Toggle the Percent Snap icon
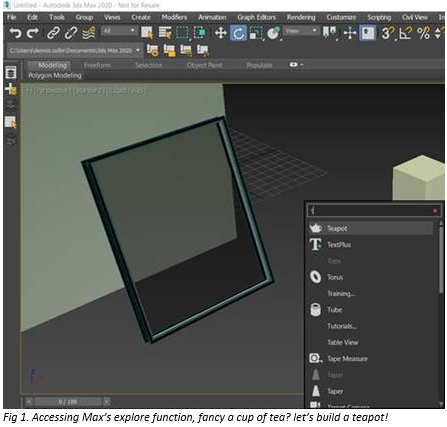The image size is (447, 427). pyautogui.click(x=423, y=33)
